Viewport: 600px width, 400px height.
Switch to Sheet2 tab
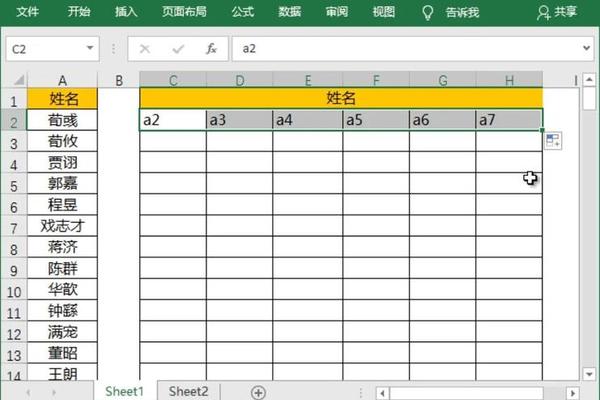click(x=188, y=391)
